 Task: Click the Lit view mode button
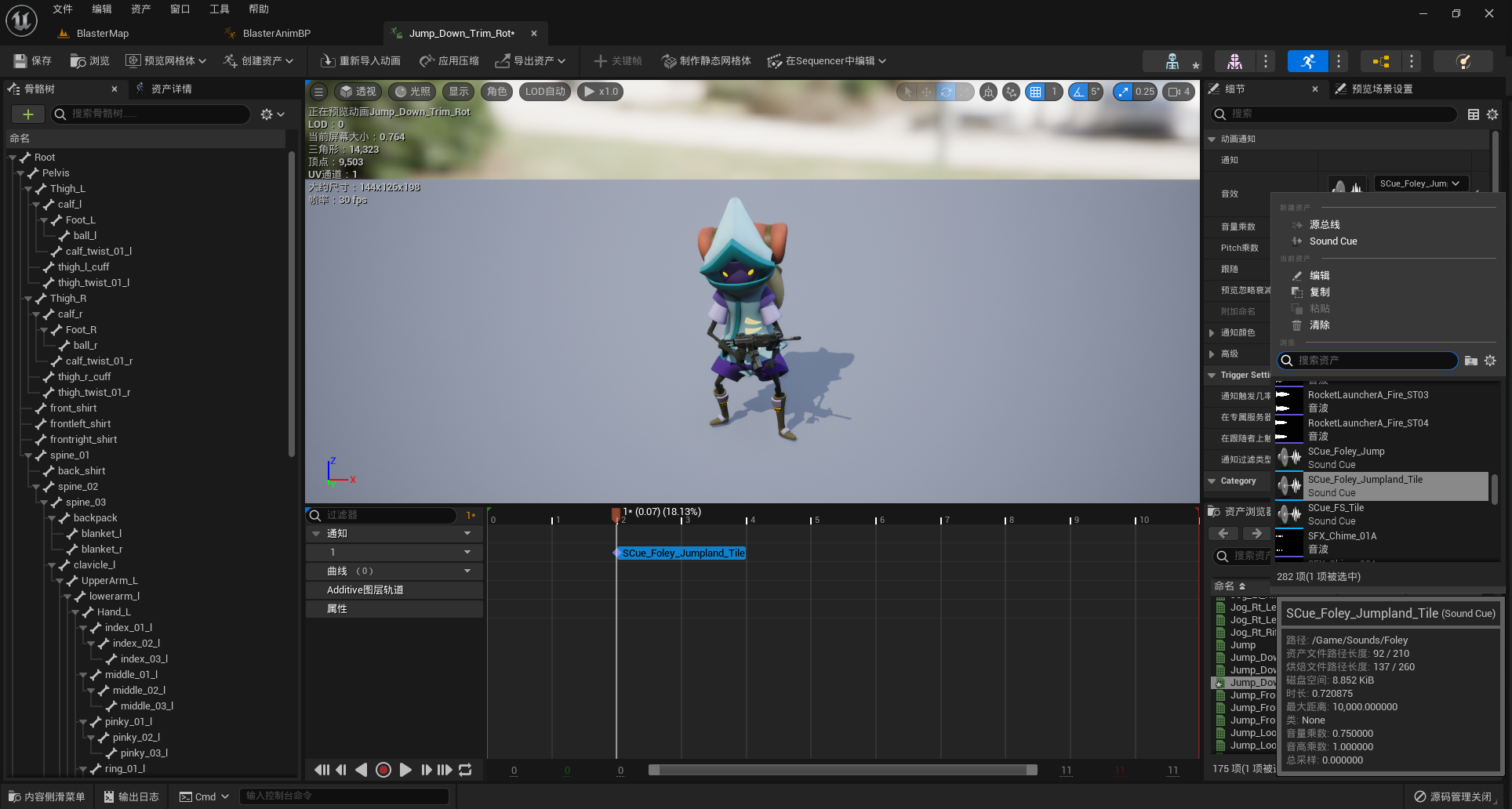coord(413,92)
